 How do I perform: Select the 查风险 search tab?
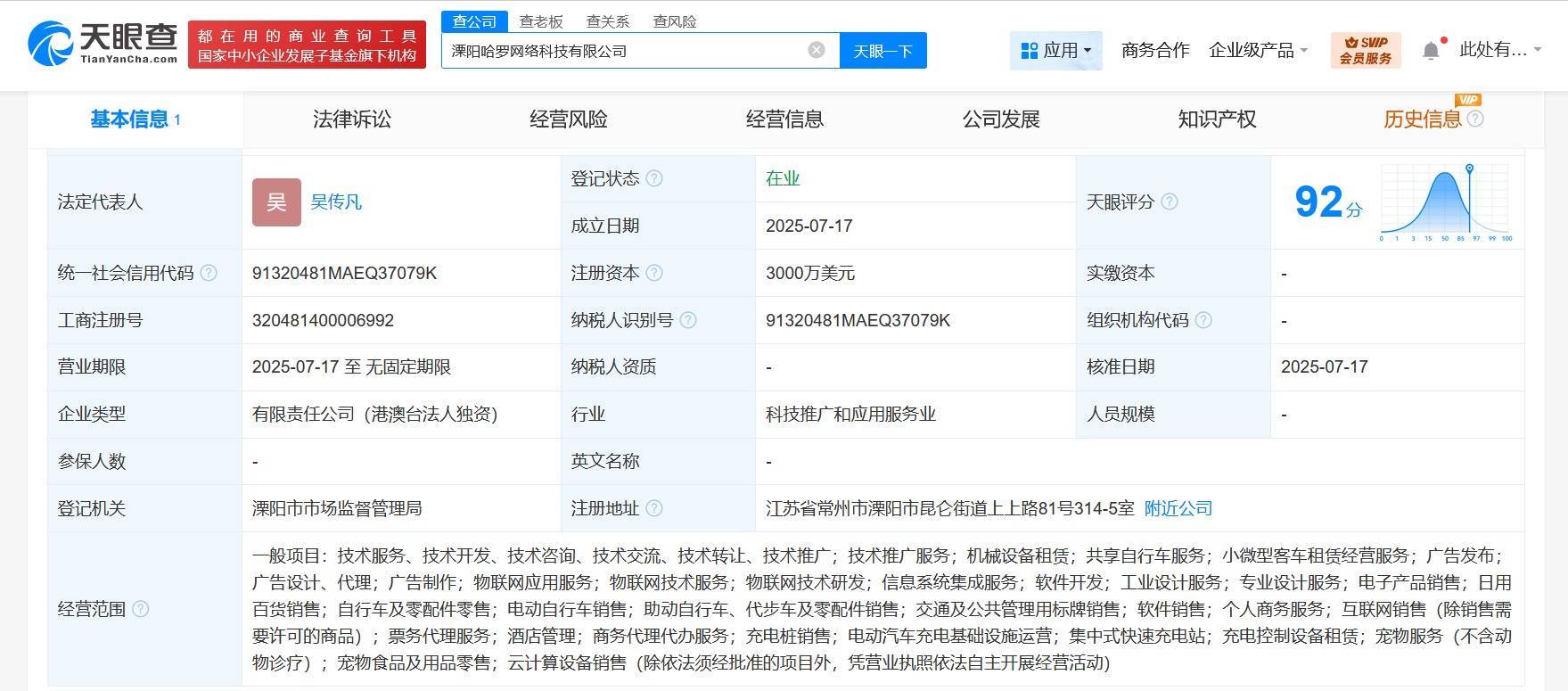[x=675, y=21]
